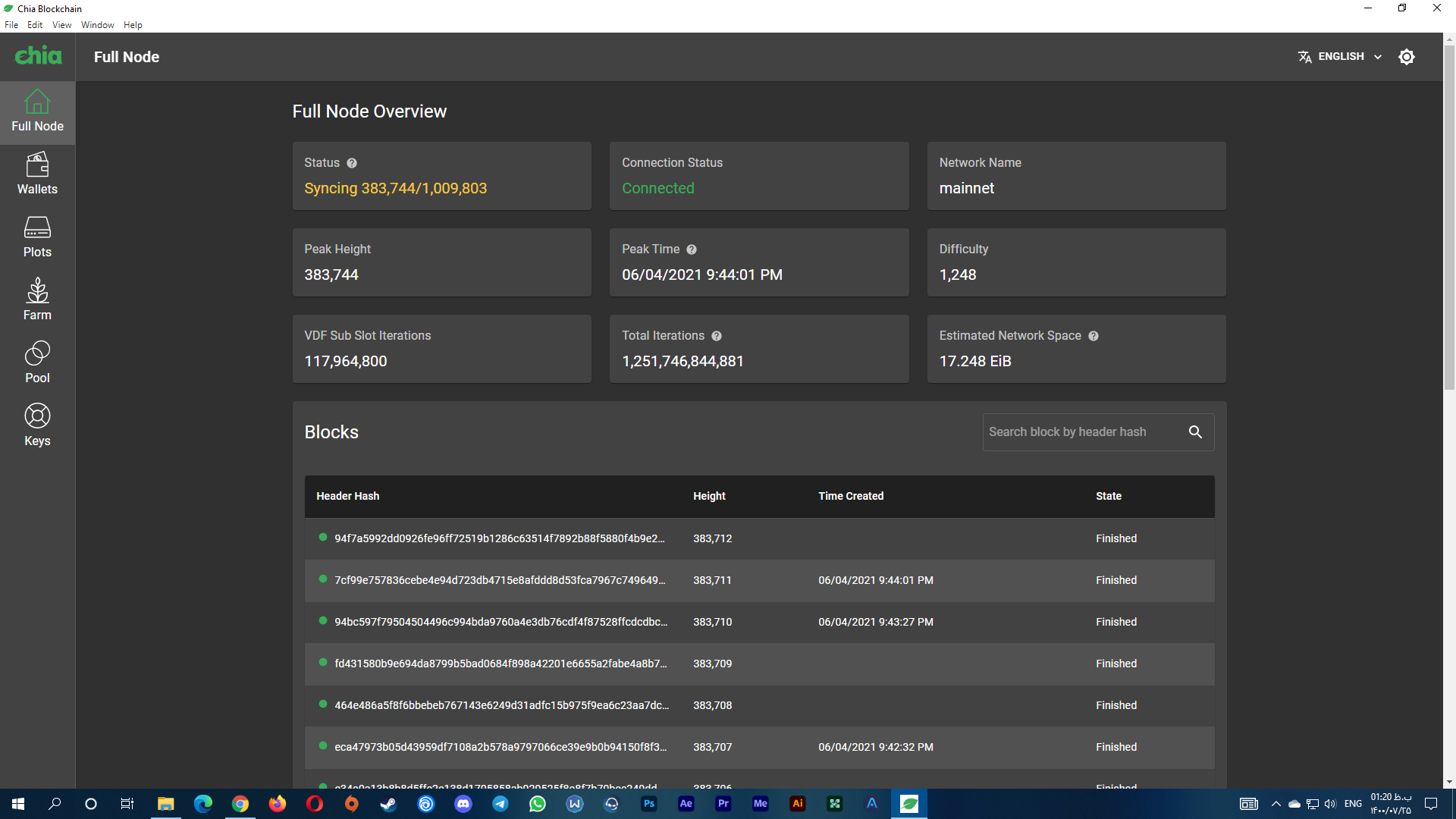This screenshot has height=819, width=1456.
Task: Open the Window menu
Action: pyautogui.click(x=98, y=25)
